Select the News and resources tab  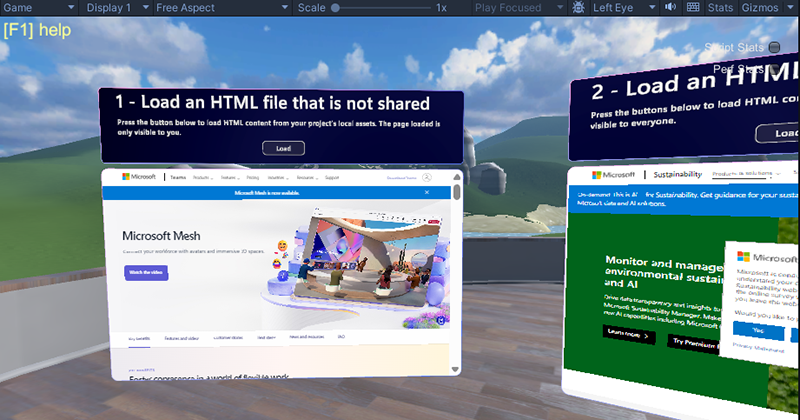(x=307, y=337)
